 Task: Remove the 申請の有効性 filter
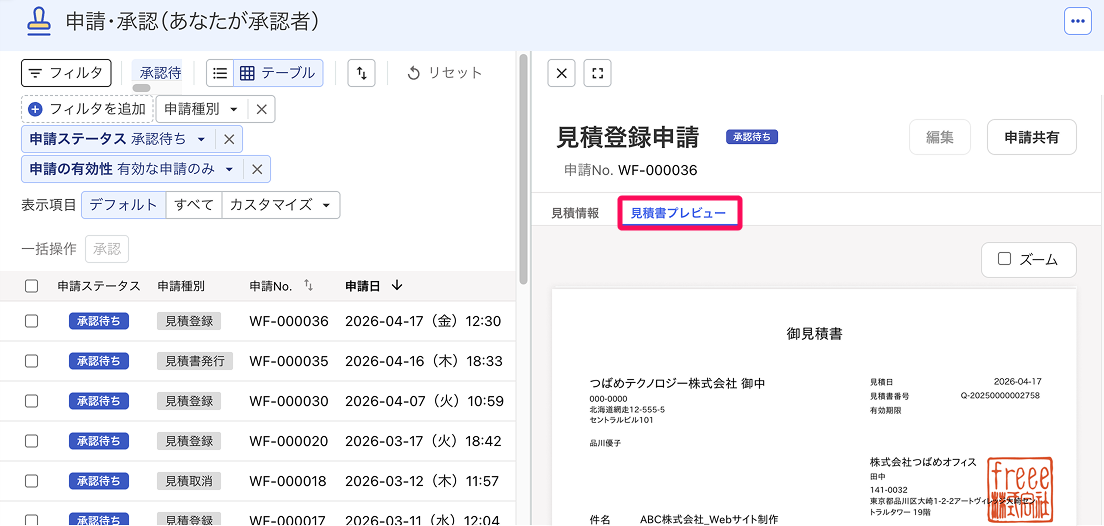pyautogui.click(x=257, y=169)
